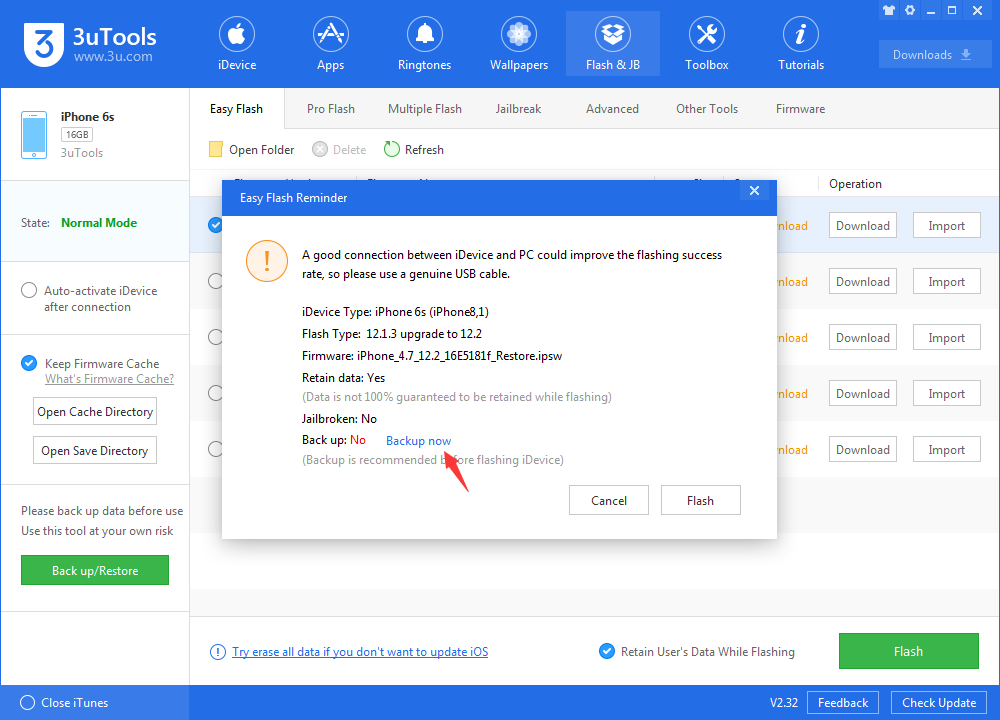
Task: Toggle the Close iTunes option
Action: pos(27,702)
